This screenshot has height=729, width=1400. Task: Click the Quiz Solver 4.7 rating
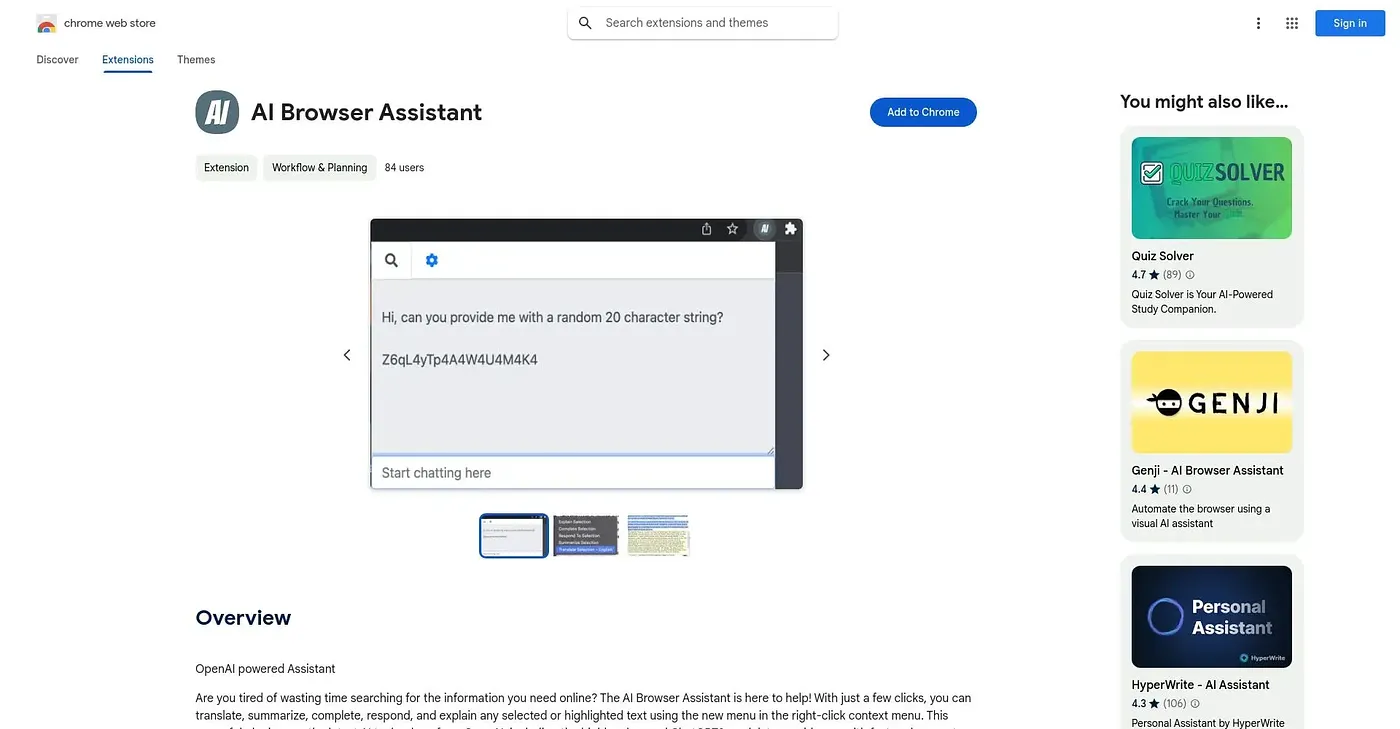point(1139,275)
